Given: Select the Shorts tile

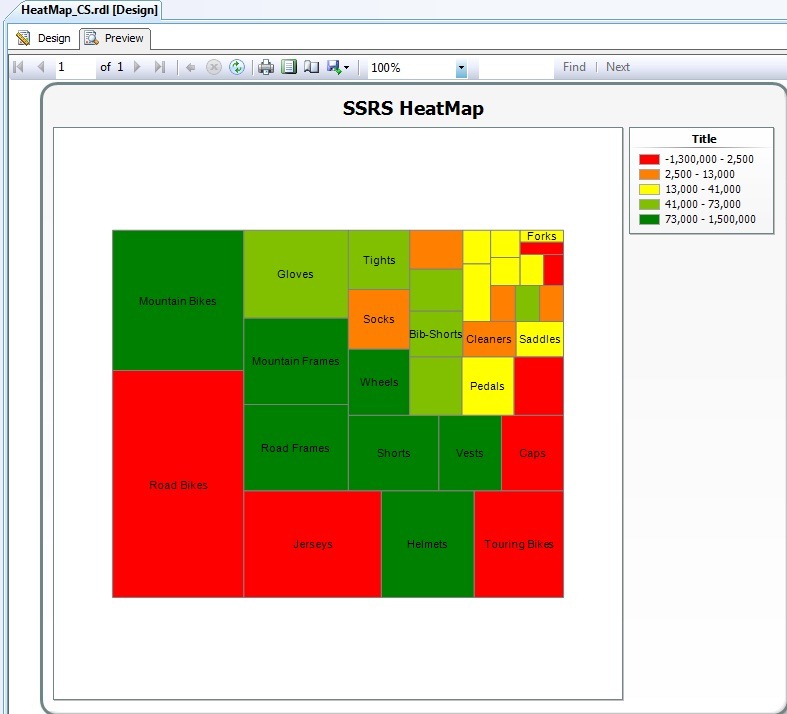Looking at the screenshot, I should (394, 453).
